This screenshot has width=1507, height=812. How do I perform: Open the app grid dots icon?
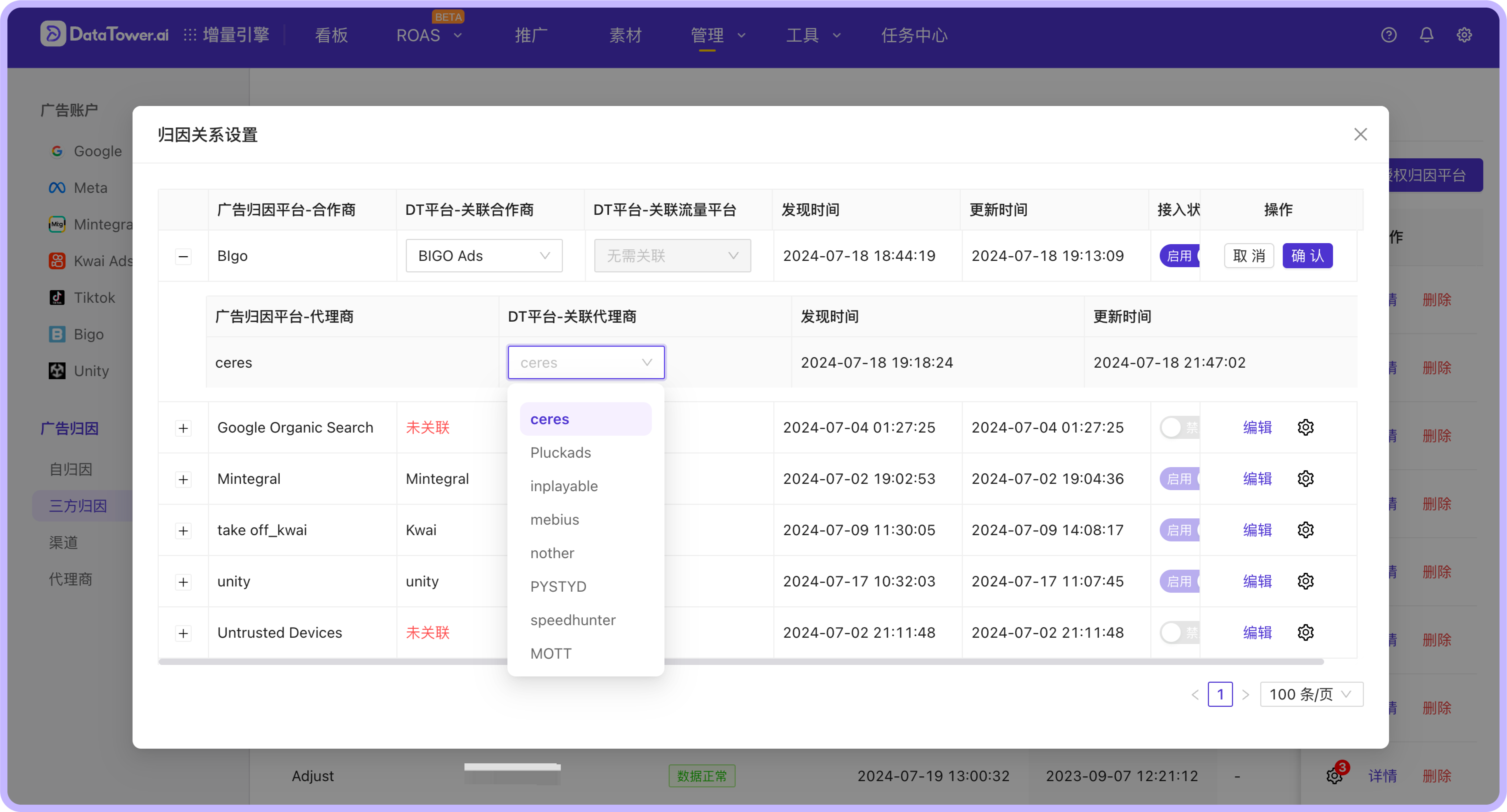pyautogui.click(x=190, y=35)
